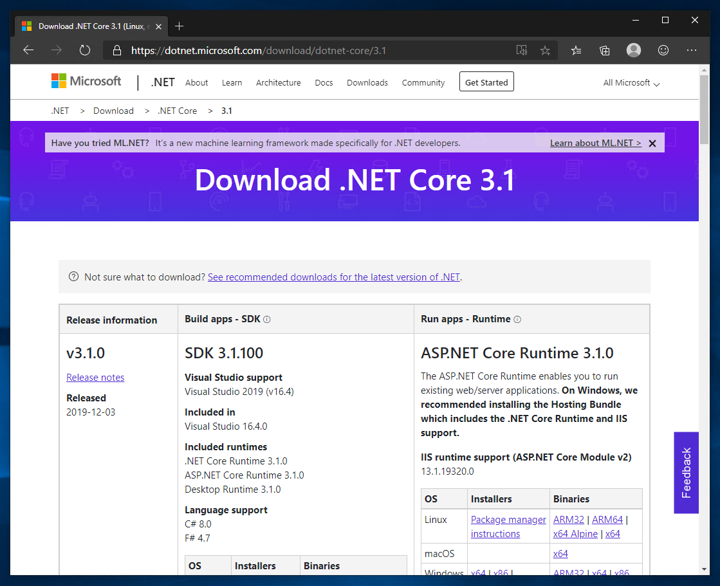The width and height of the screenshot is (720, 586).
Task: Click the Learn about ML.NET link
Action: point(596,143)
